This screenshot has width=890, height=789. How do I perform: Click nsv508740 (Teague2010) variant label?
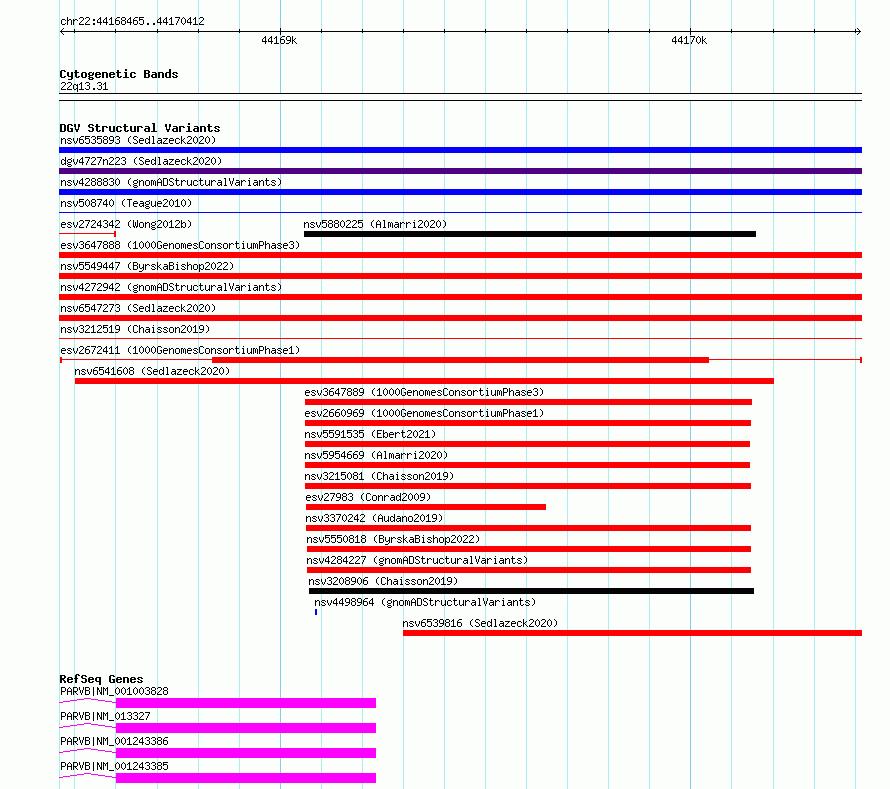click(x=126, y=203)
